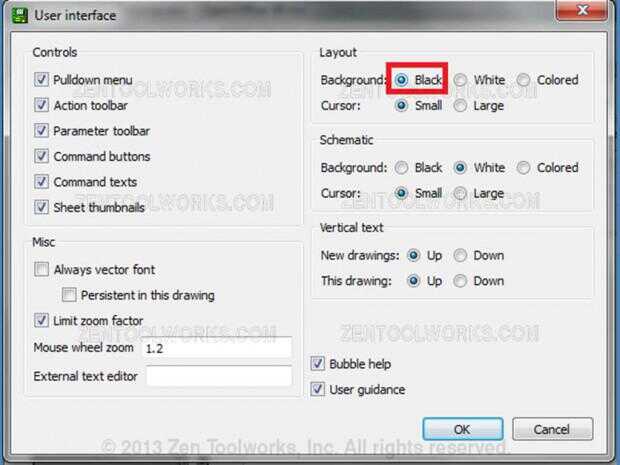The image size is (620, 465).
Task: Toggle Limit zoom factor checkbox
Action: pyautogui.click(x=42, y=320)
